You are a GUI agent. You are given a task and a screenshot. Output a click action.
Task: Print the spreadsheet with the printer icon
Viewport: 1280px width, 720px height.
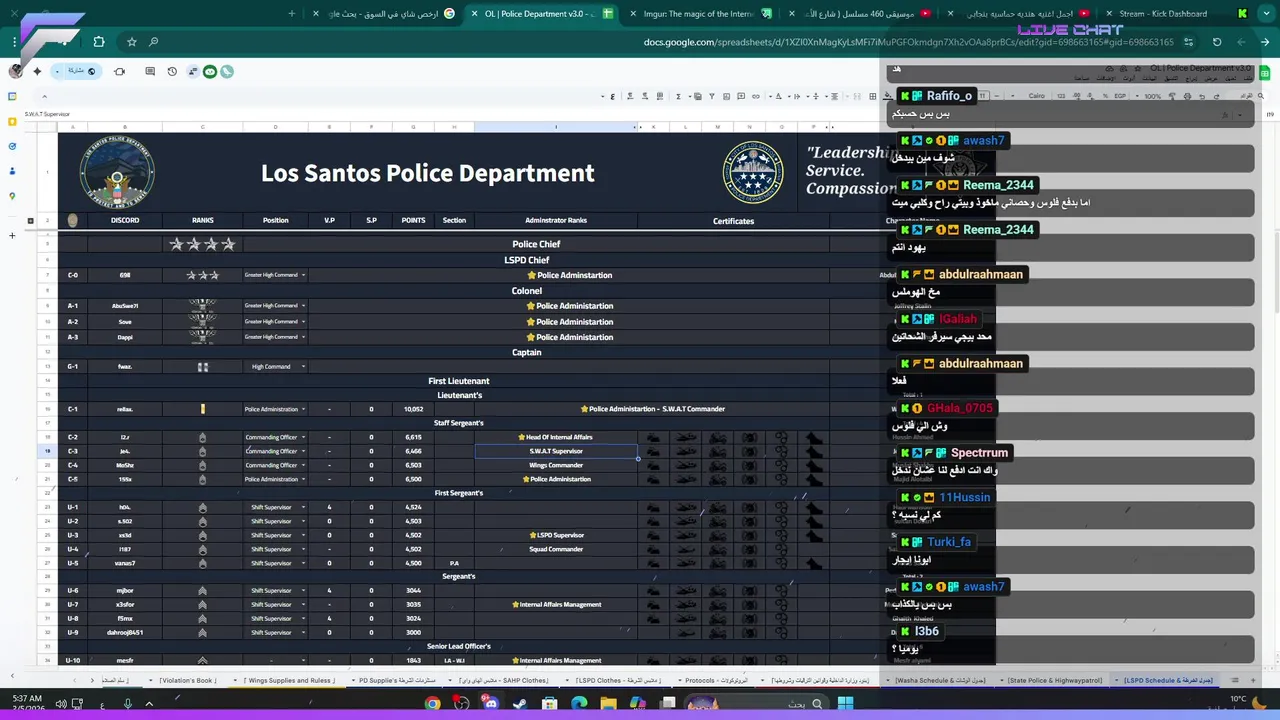point(1187,96)
